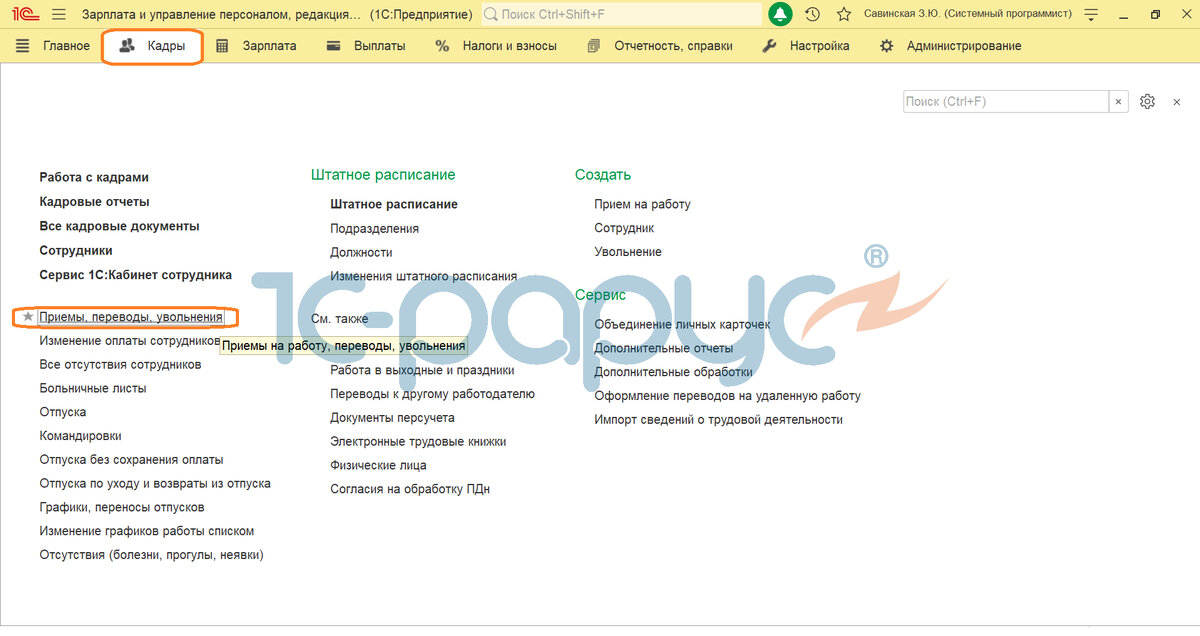Create an Увольнение document
The width and height of the screenshot is (1200, 636).
628,252
